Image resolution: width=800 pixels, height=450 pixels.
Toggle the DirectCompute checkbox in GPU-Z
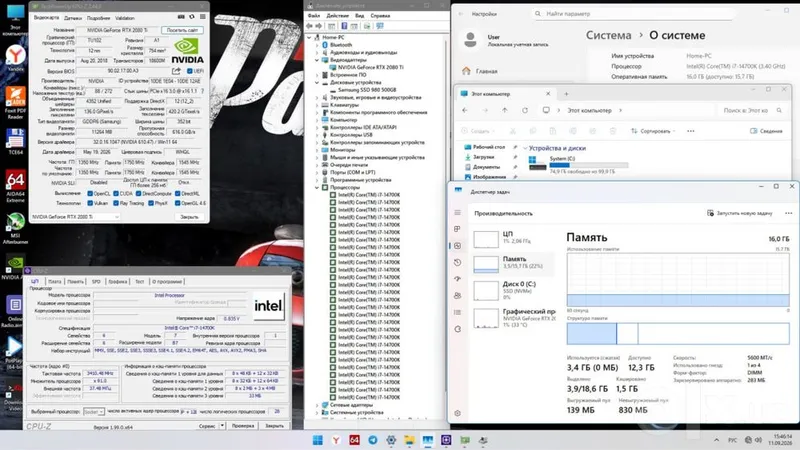(x=138, y=193)
